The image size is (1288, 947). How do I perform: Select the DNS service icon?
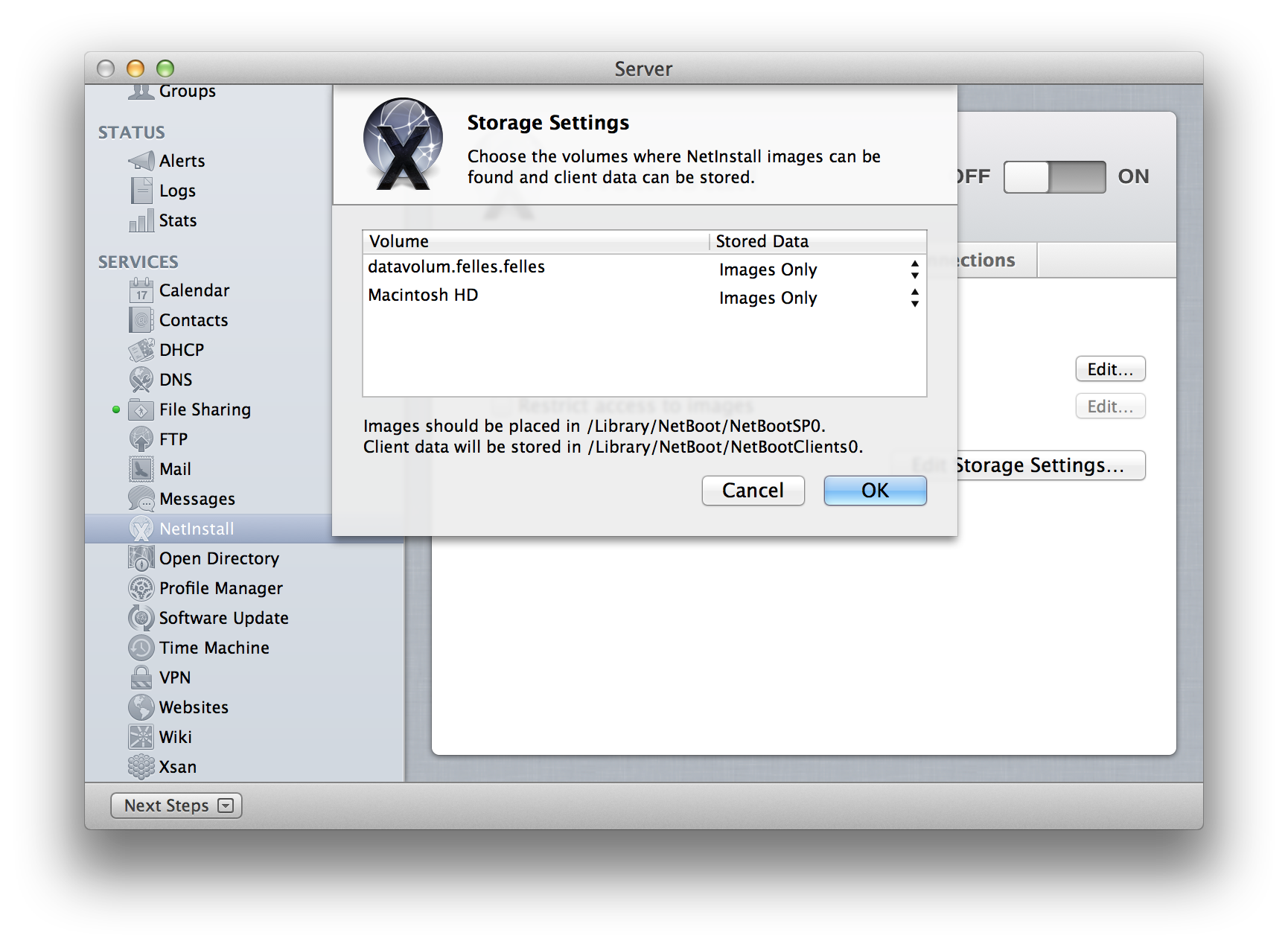click(x=141, y=380)
